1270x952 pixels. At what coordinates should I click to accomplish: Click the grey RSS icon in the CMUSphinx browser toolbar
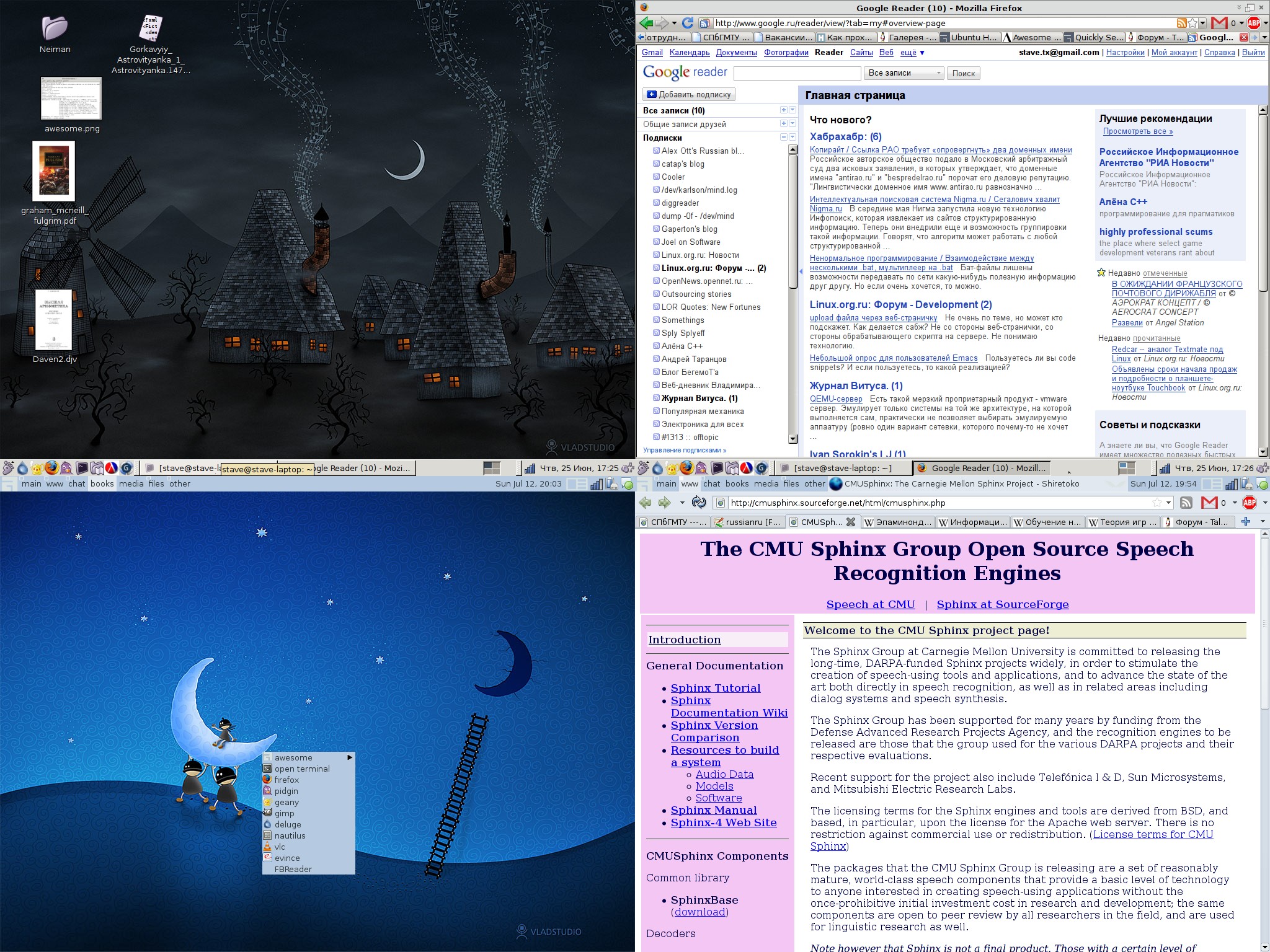1186,503
